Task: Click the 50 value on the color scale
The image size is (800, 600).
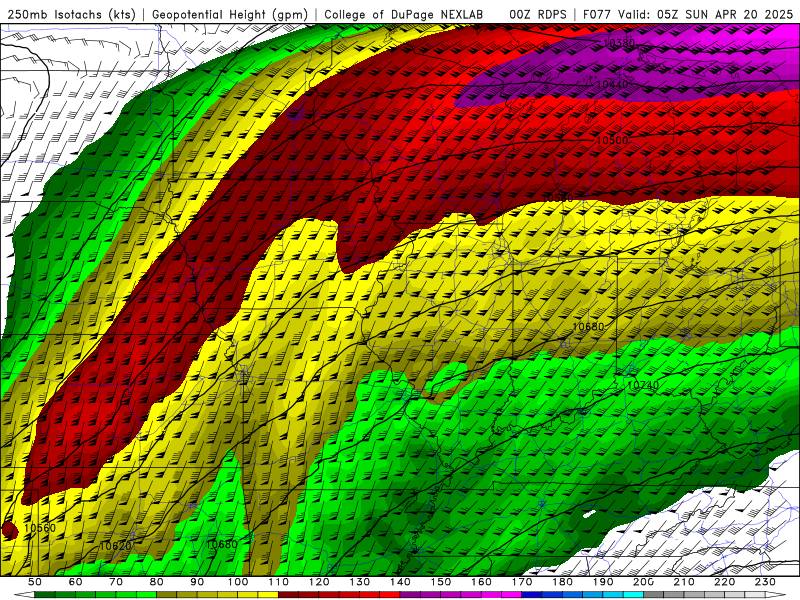Action: click(x=35, y=582)
